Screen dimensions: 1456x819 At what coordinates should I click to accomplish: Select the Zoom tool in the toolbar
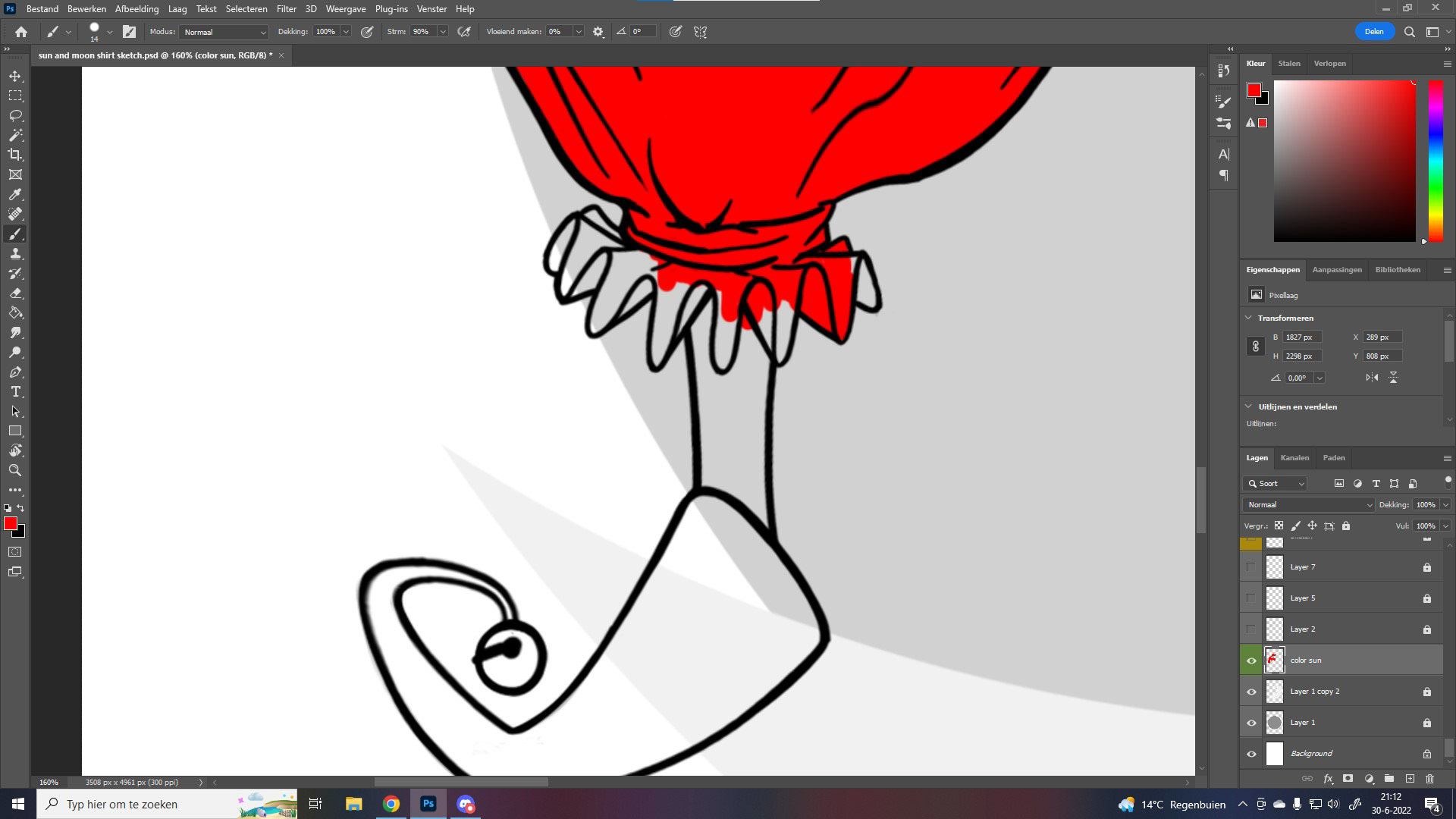click(15, 470)
